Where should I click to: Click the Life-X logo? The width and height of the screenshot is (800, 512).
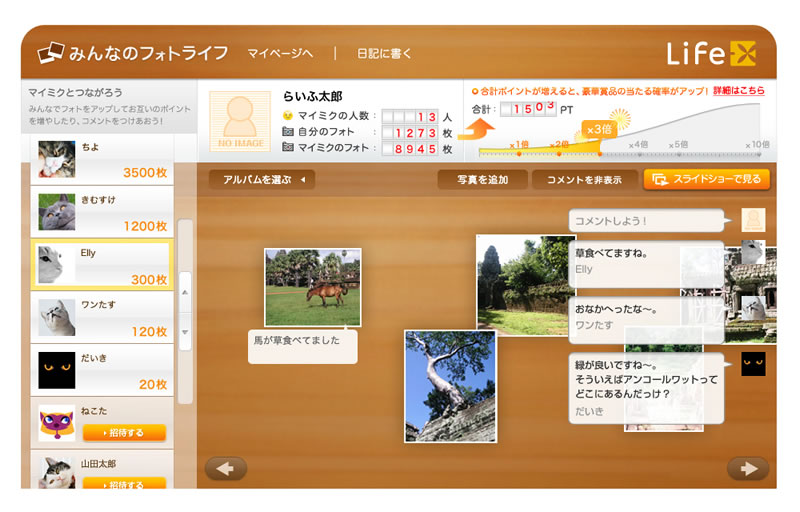click(712, 54)
